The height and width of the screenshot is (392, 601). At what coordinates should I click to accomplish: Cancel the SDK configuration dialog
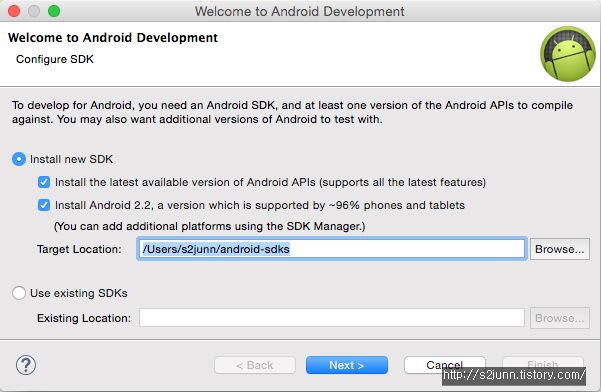[445, 365]
